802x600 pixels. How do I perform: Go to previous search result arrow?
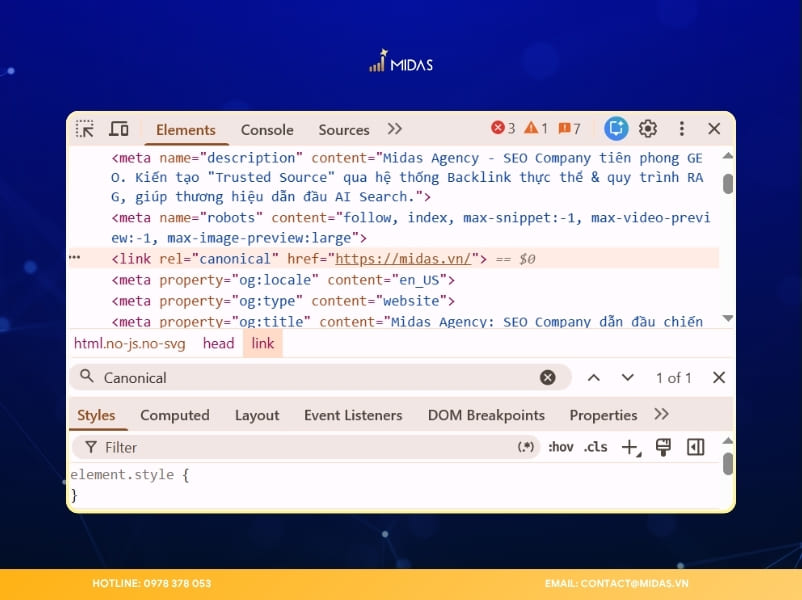point(594,377)
